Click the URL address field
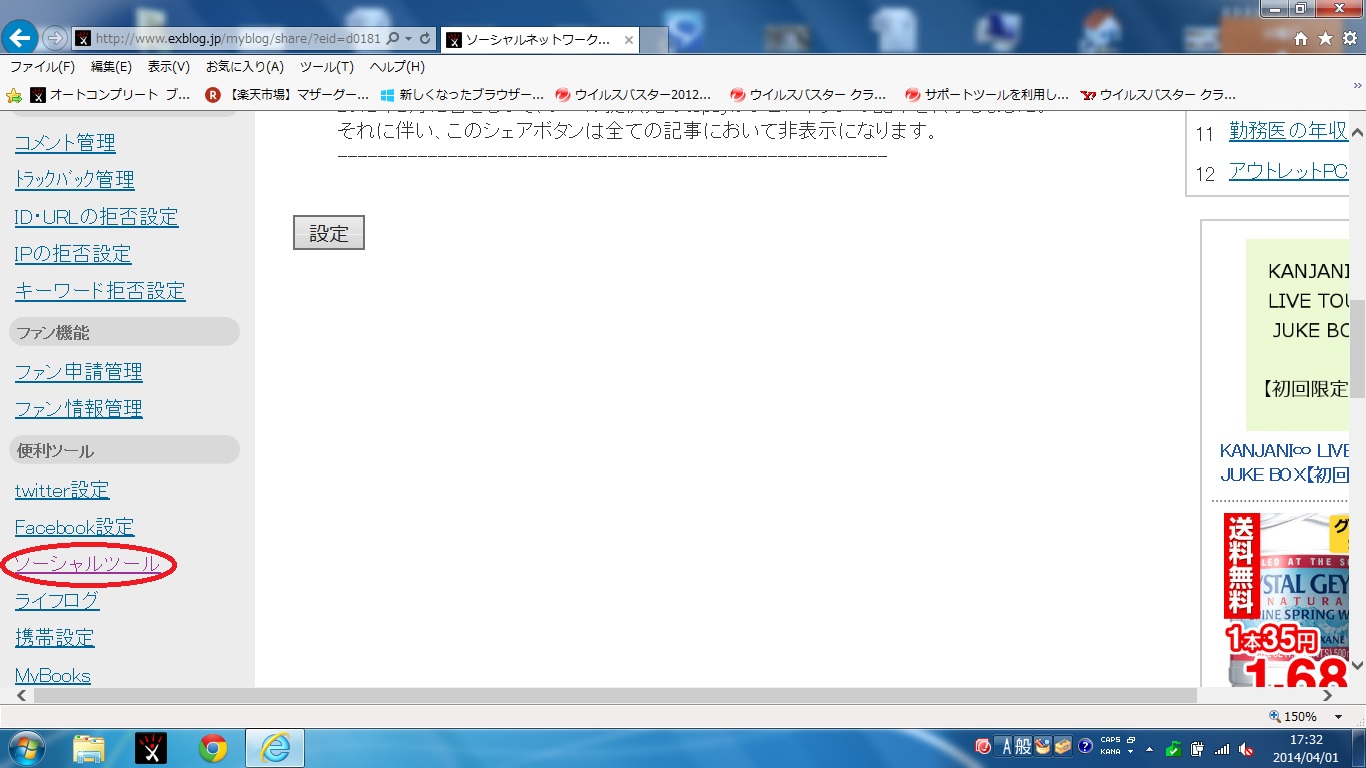 [238, 39]
